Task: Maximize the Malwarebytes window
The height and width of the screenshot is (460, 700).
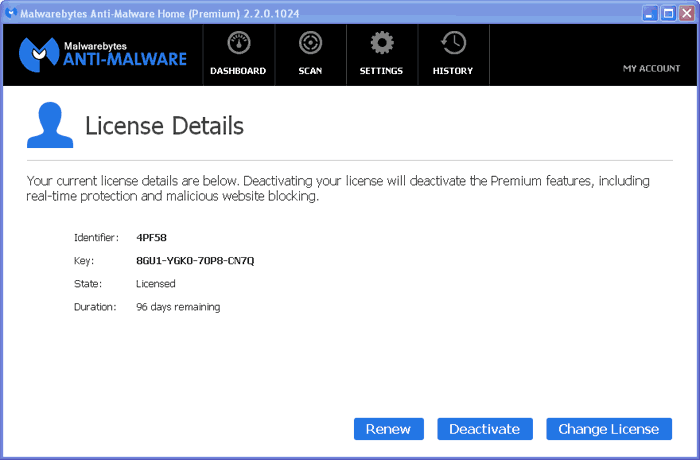Action: coord(668,13)
